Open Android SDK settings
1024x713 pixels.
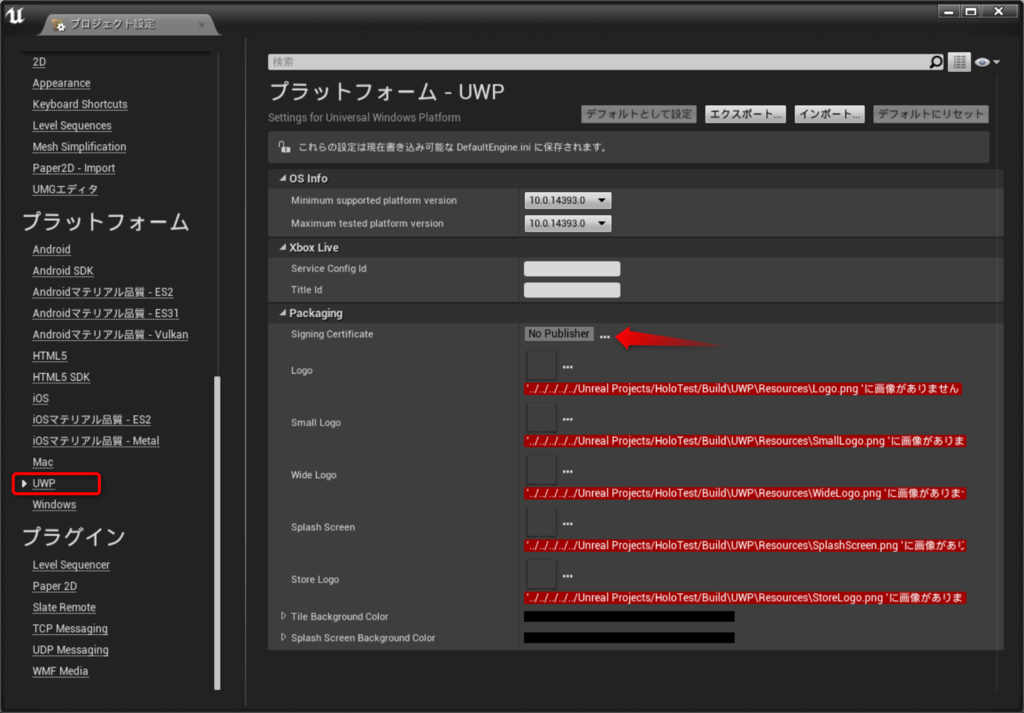[63, 271]
